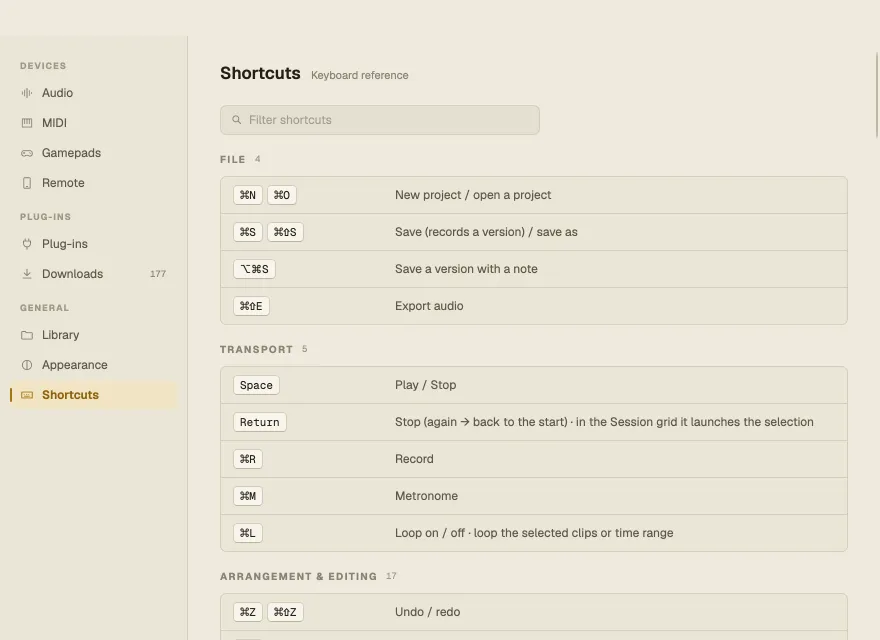
Task: Click the ⌘S key badge
Action: coord(248,232)
